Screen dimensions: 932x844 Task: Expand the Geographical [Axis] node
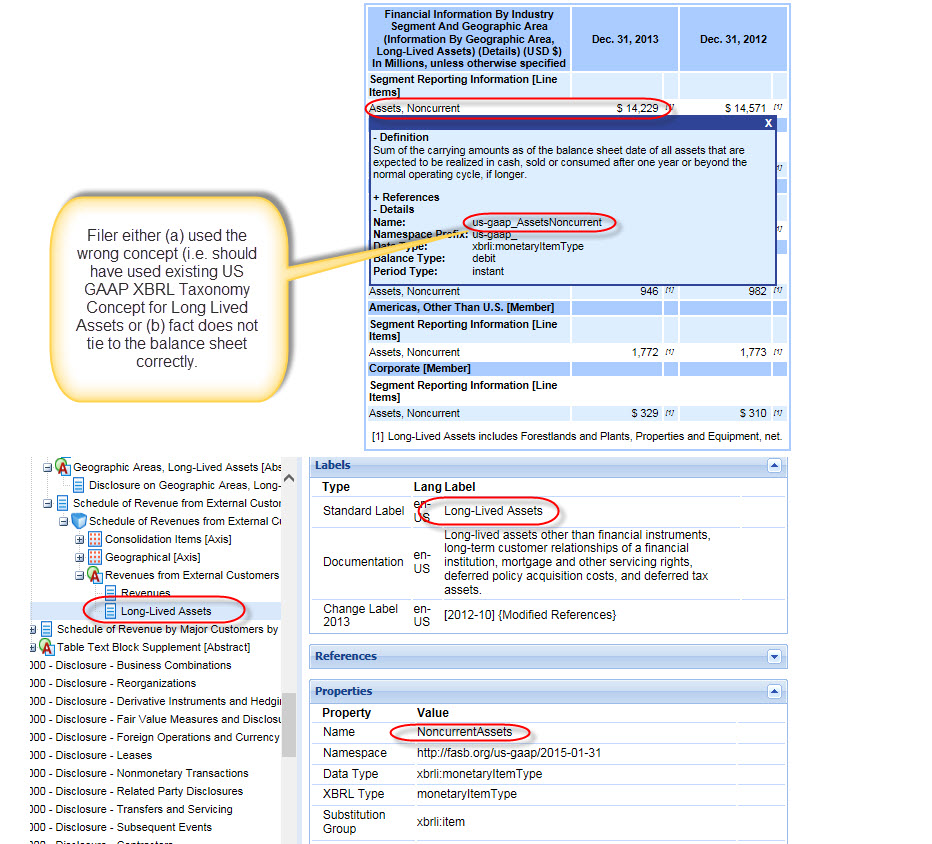pyautogui.click(x=79, y=558)
